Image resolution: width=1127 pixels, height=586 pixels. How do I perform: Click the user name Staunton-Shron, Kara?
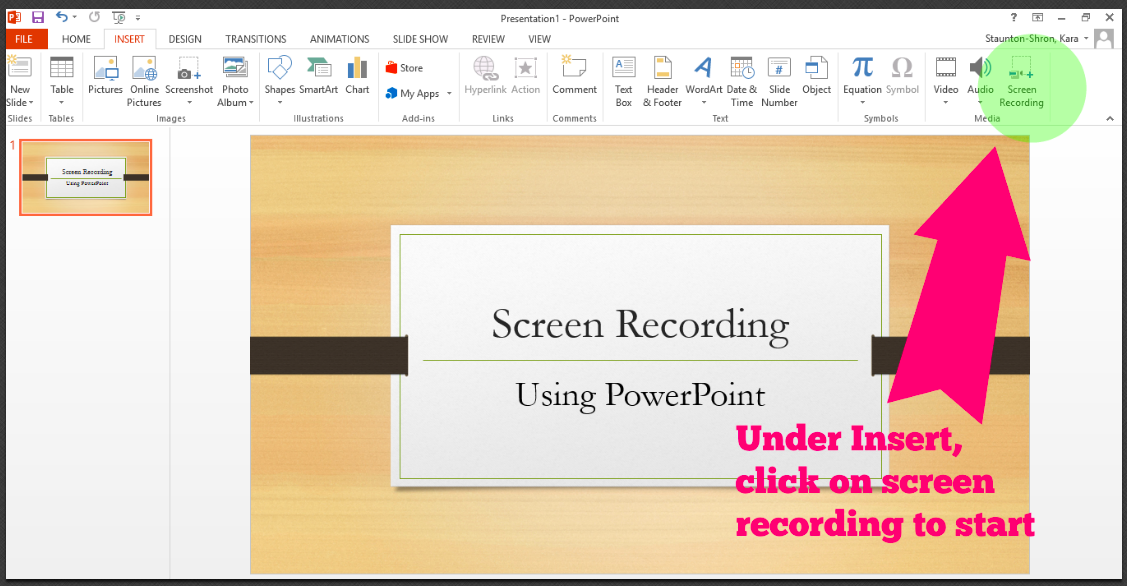coord(1031,39)
